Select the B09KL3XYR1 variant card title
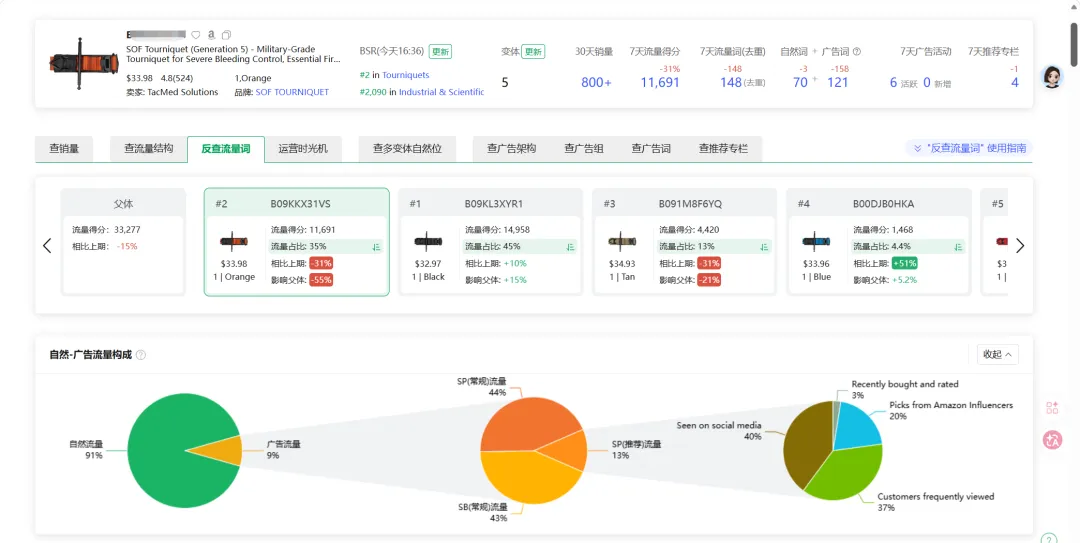This screenshot has width=1080, height=543. click(493, 204)
